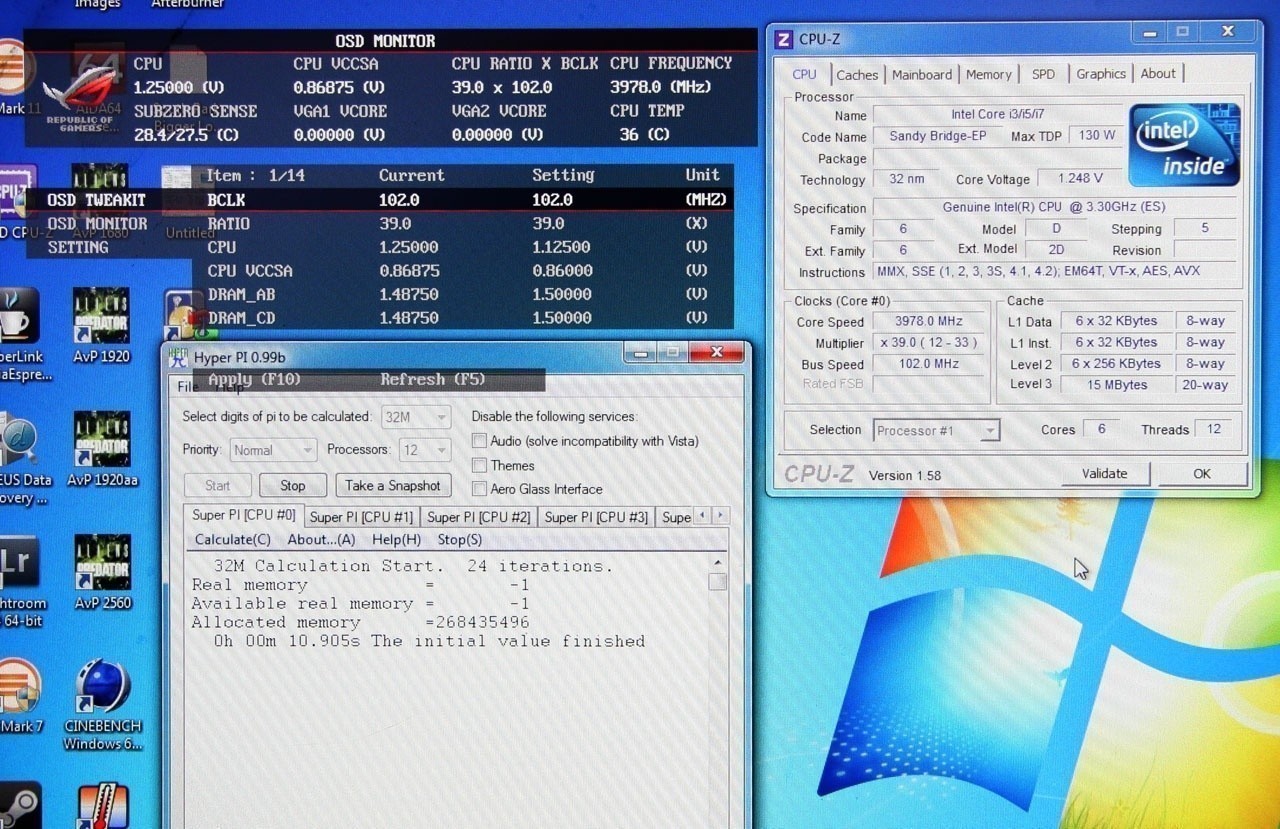Open the About tab in CPU-Z
The image size is (1280, 829).
(x=1158, y=74)
